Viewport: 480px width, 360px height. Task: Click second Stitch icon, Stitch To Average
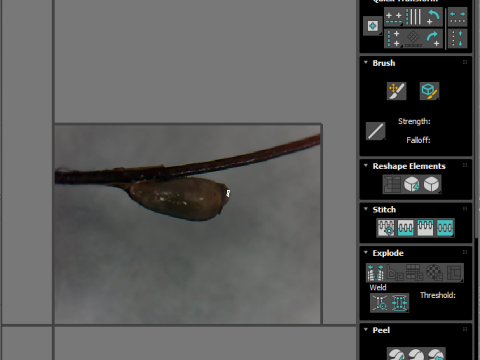click(x=406, y=228)
